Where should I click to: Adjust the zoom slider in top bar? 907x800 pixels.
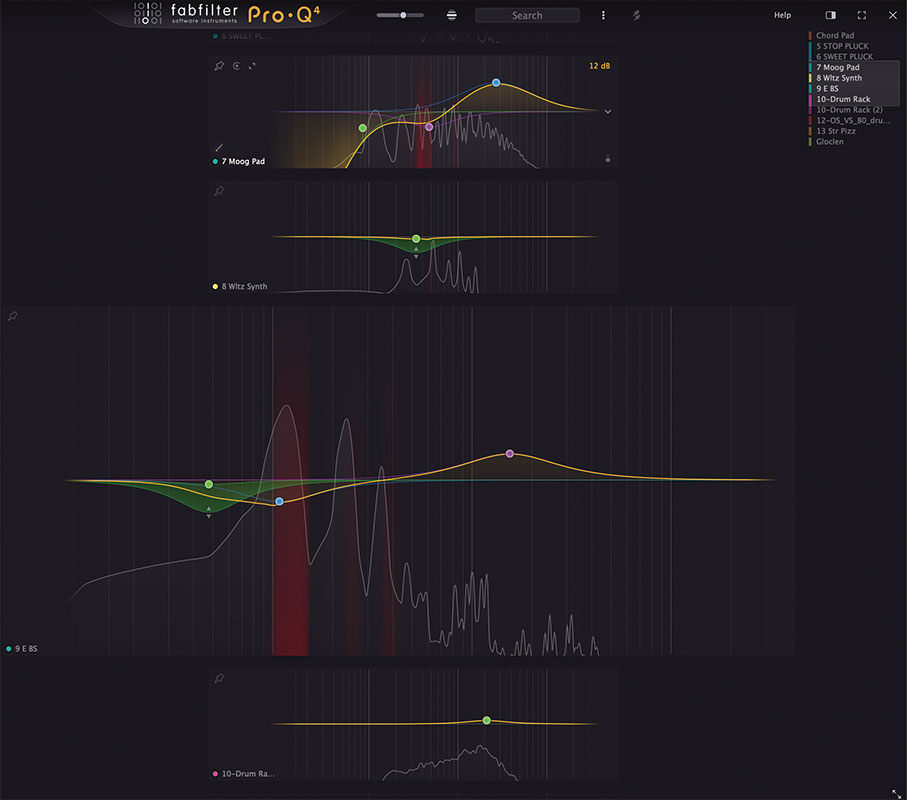pyautogui.click(x=400, y=15)
